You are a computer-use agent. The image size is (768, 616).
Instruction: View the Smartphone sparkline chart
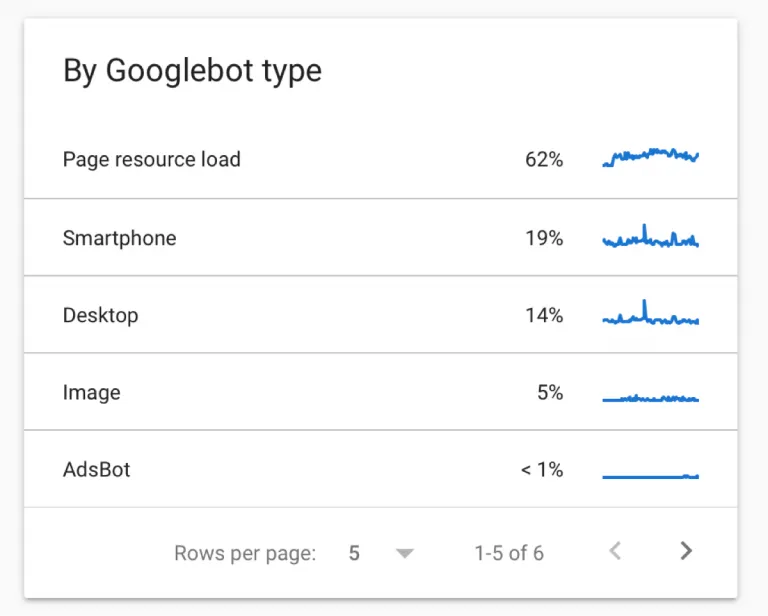pyautogui.click(x=650, y=236)
